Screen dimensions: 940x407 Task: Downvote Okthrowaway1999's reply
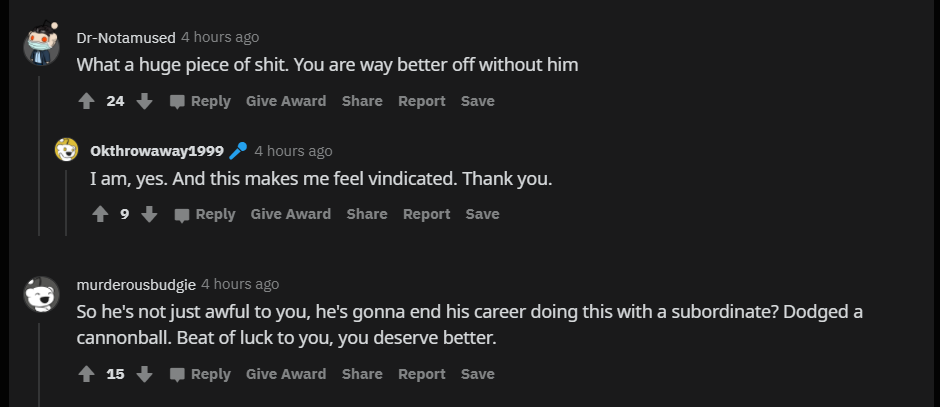coord(149,214)
